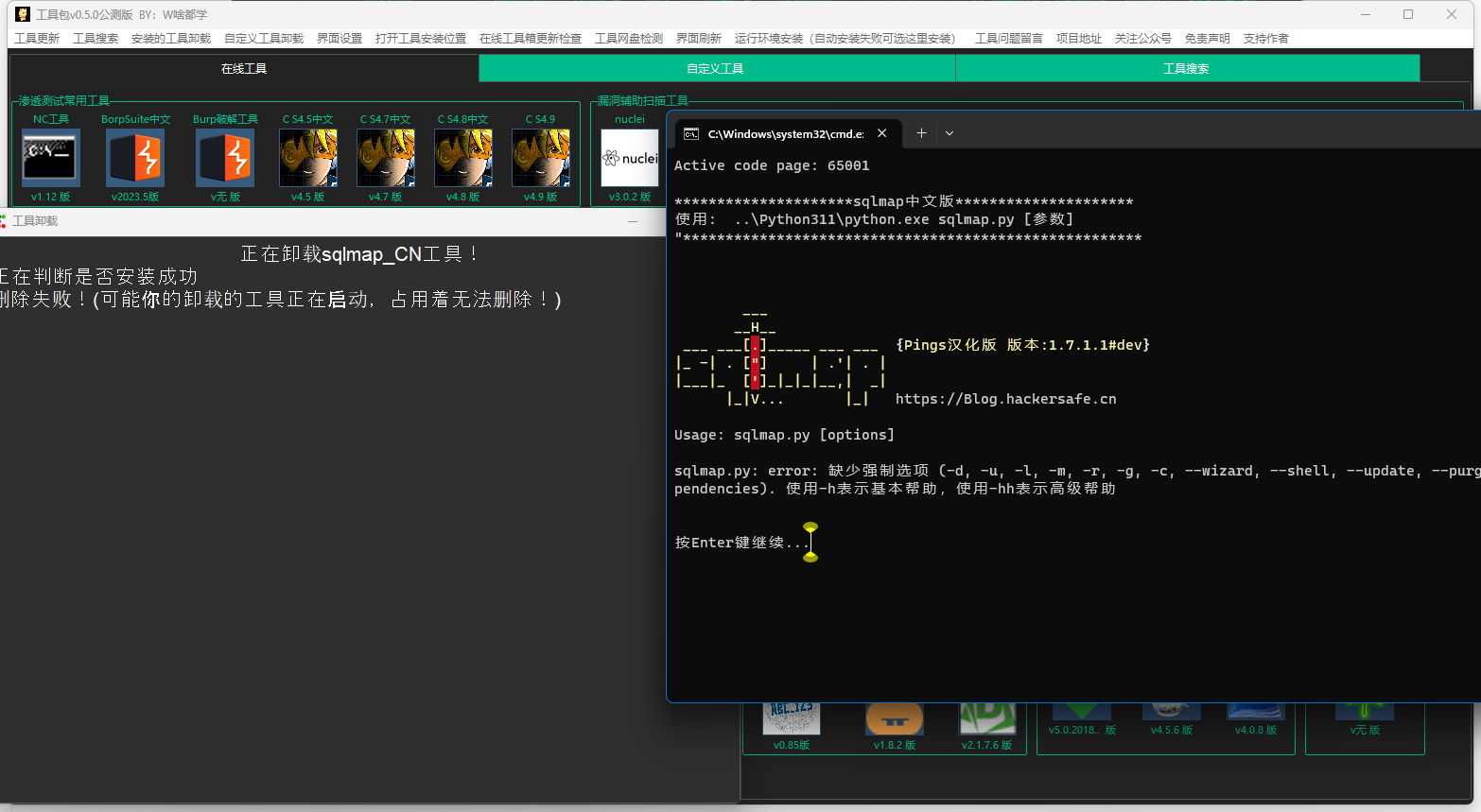Click the 渗透测试常用工具 group label

pos(64,101)
